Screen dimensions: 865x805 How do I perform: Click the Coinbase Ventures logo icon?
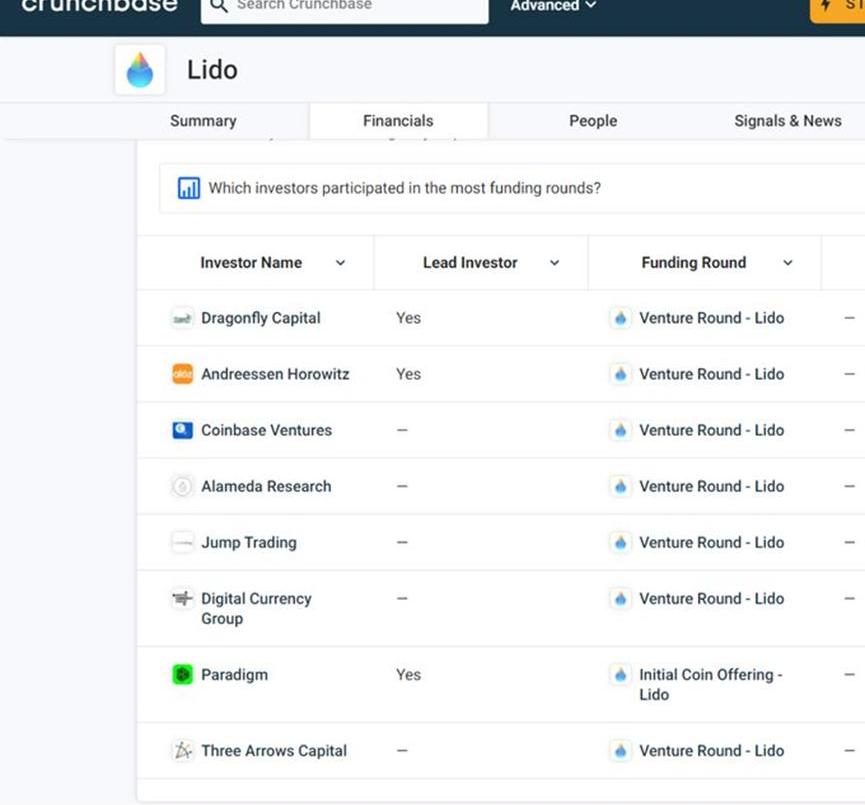click(183, 430)
